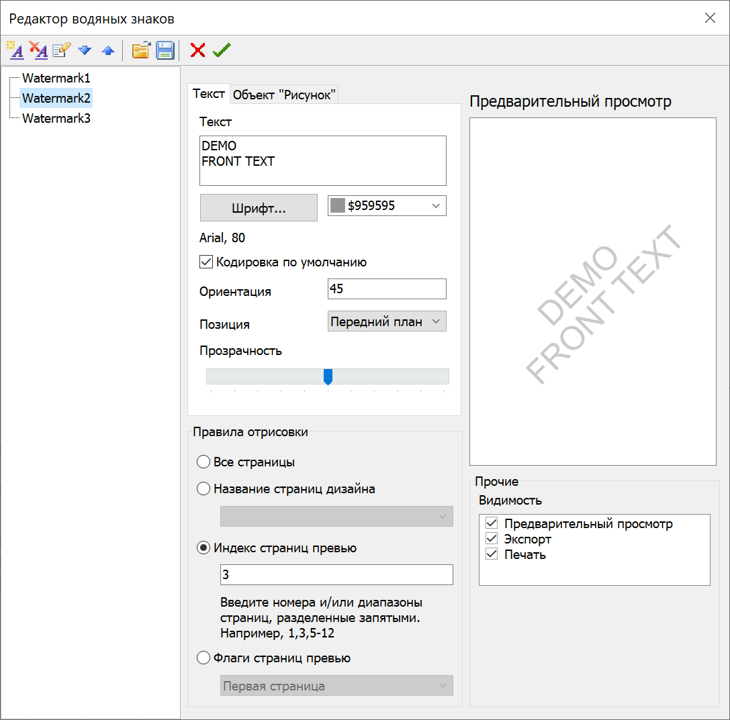Cancel changes with the red X icon
Viewport: 730px width, 720px height.
[198, 50]
